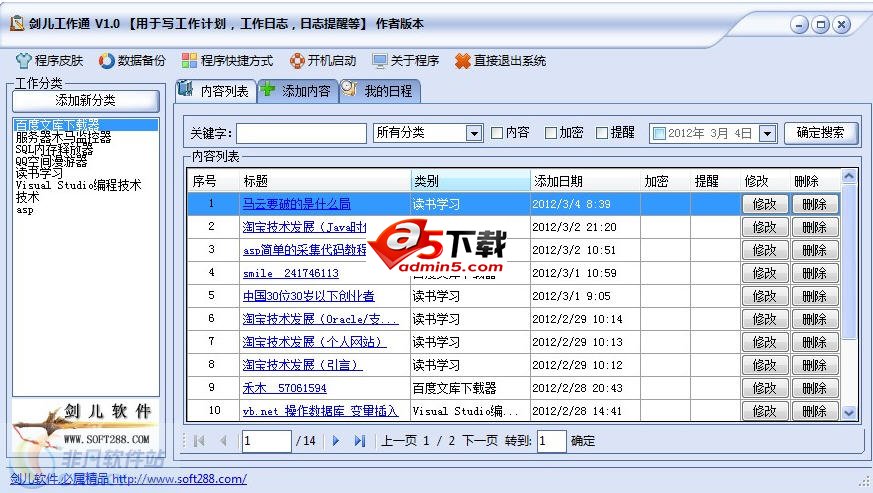Select category SQL内存释放器
Viewport: 873px width, 493px height.
[x=54, y=149]
